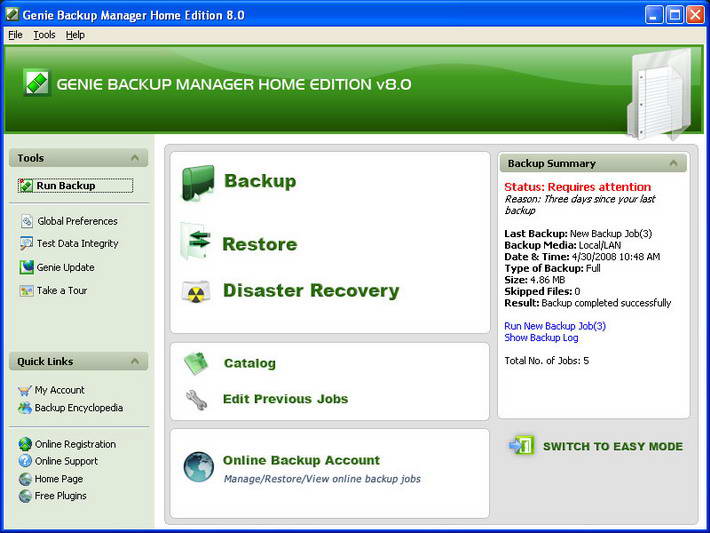Open the Catalog
This screenshot has width=710, height=533.
250,363
